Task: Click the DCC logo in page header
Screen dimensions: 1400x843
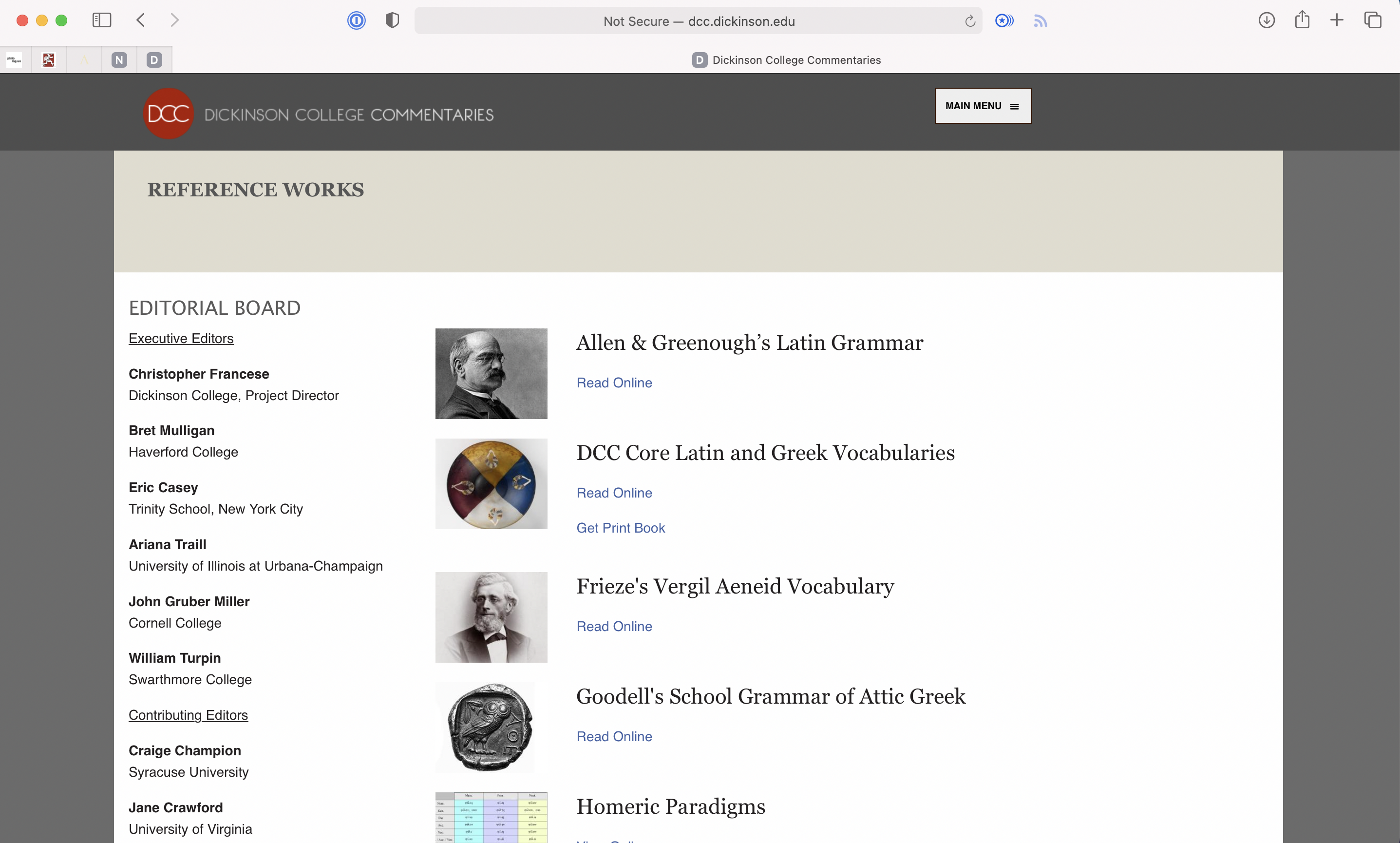Action: click(x=168, y=113)
